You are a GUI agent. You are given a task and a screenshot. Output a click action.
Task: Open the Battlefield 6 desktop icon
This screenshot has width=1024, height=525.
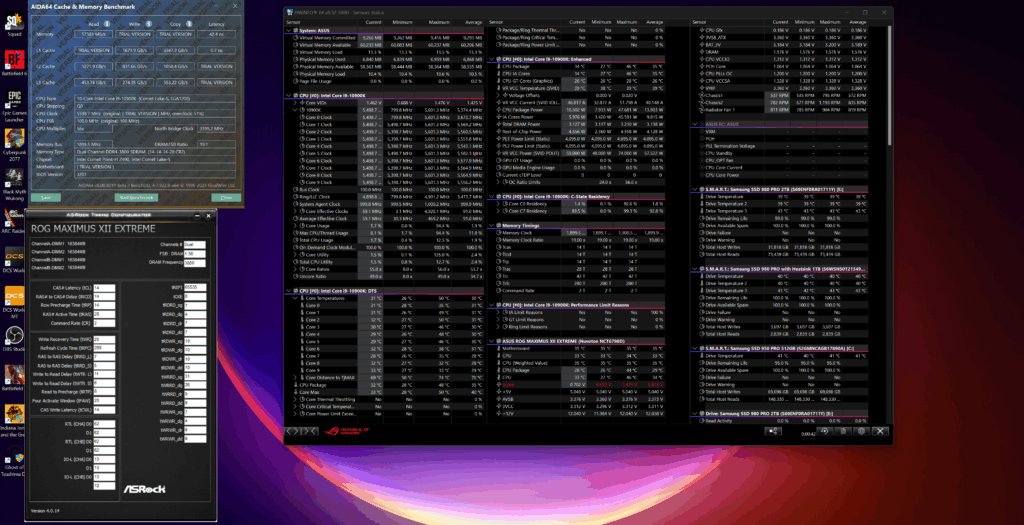[14, 63]
